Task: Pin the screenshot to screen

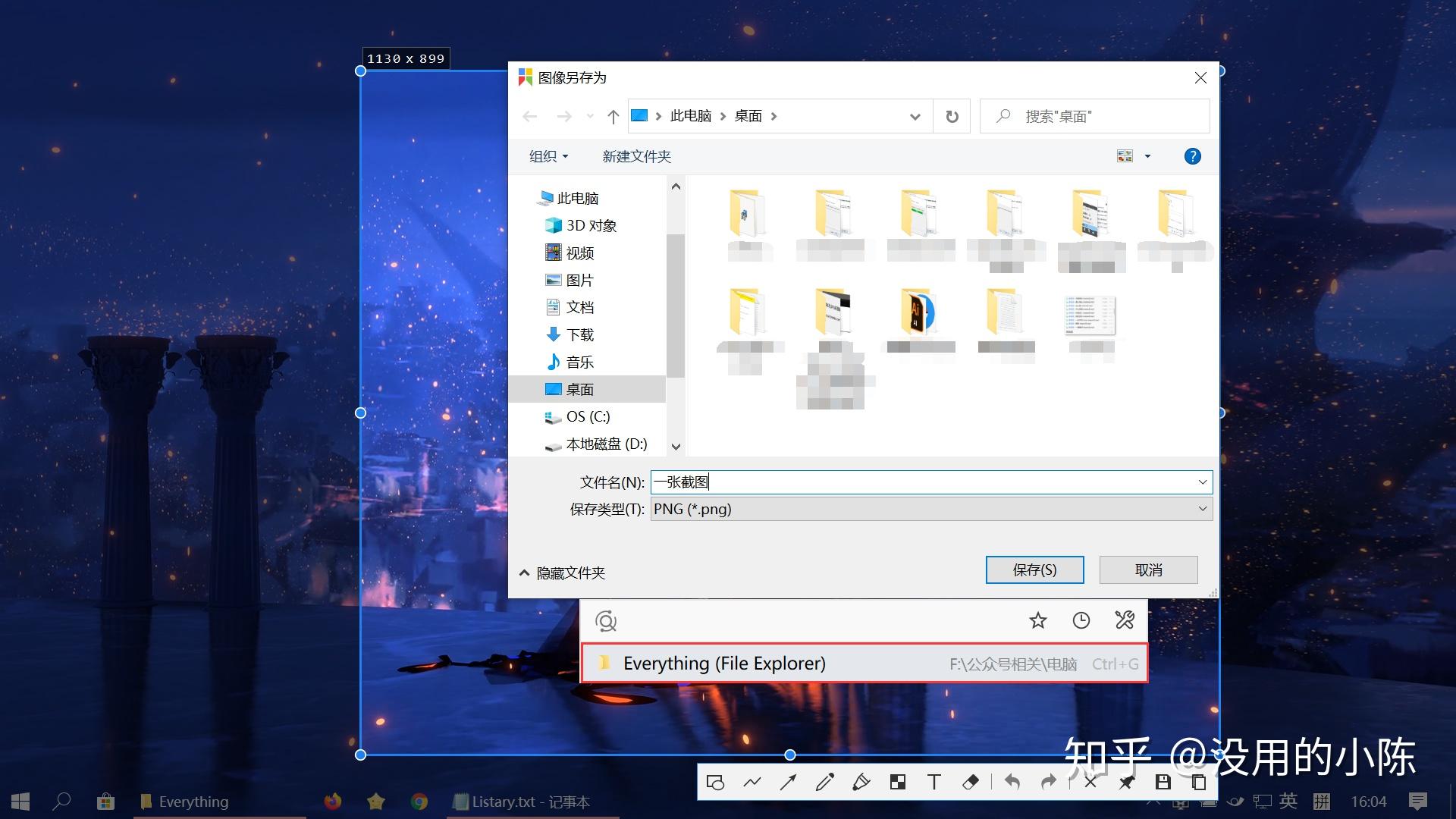Action: tap(1127, 782)
